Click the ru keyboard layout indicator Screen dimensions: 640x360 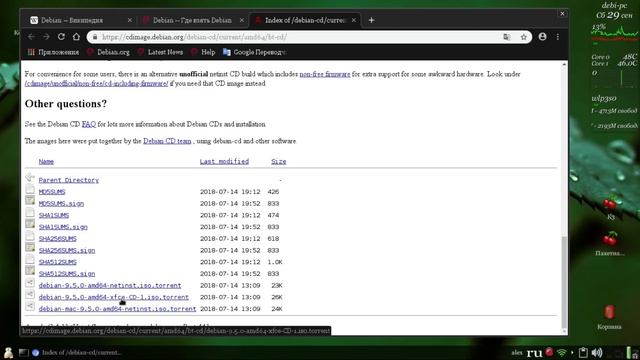tap(534, 353)
